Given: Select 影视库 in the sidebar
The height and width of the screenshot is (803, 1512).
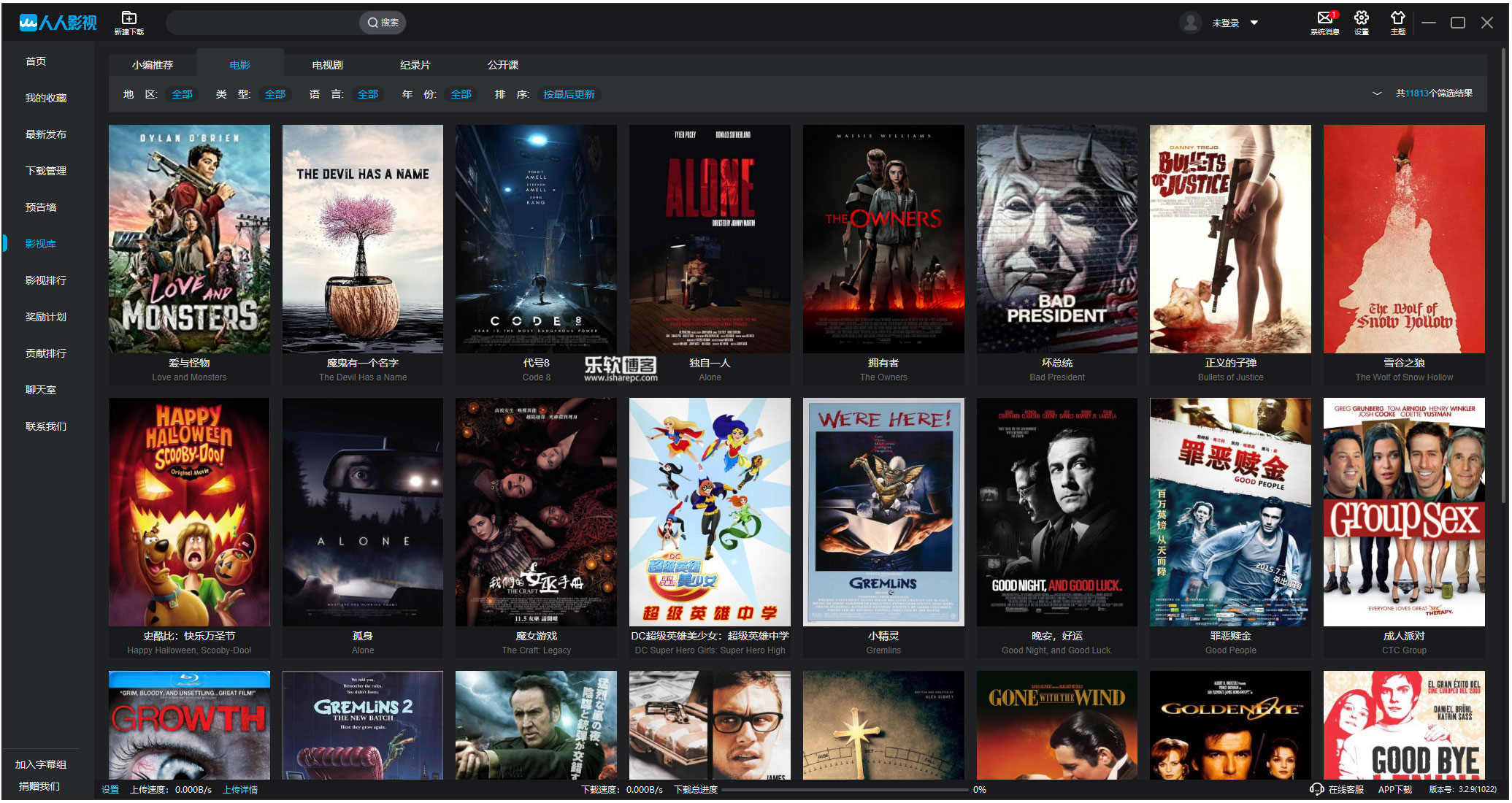Looking at the screenshot, I should (x=41, y=244).
